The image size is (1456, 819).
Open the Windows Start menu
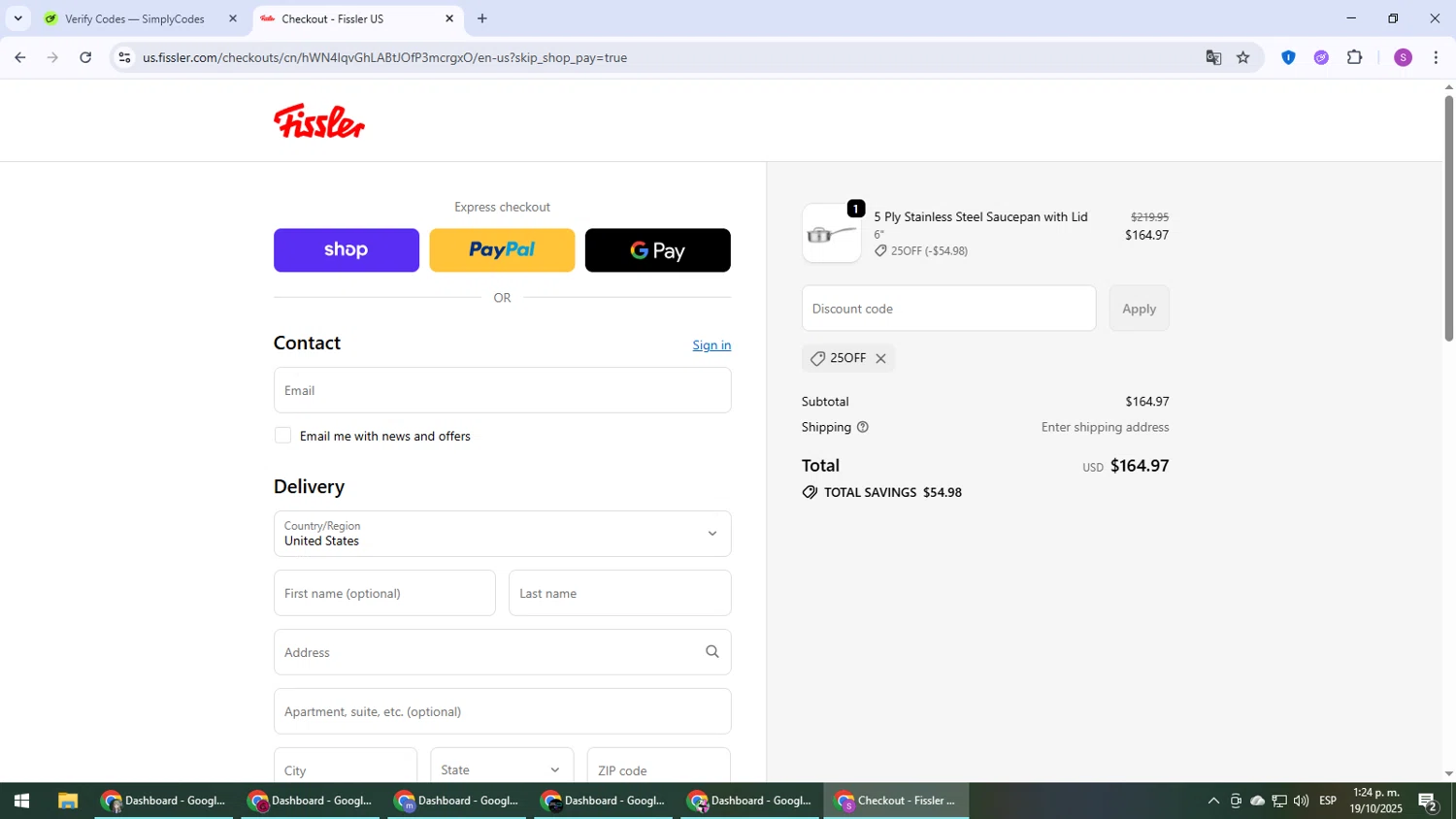pos(21,801)
